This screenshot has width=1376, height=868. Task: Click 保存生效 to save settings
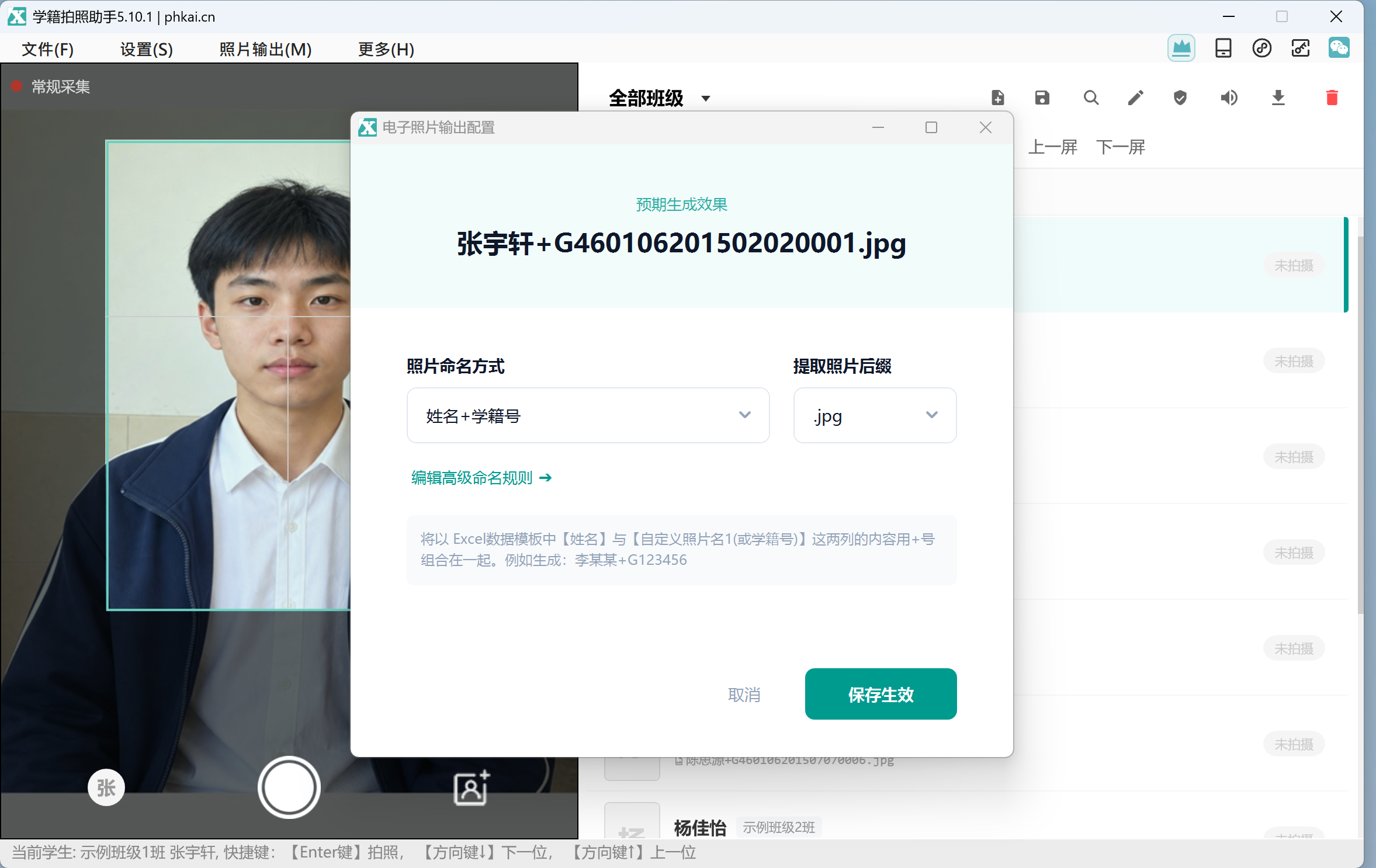point(881,694)
